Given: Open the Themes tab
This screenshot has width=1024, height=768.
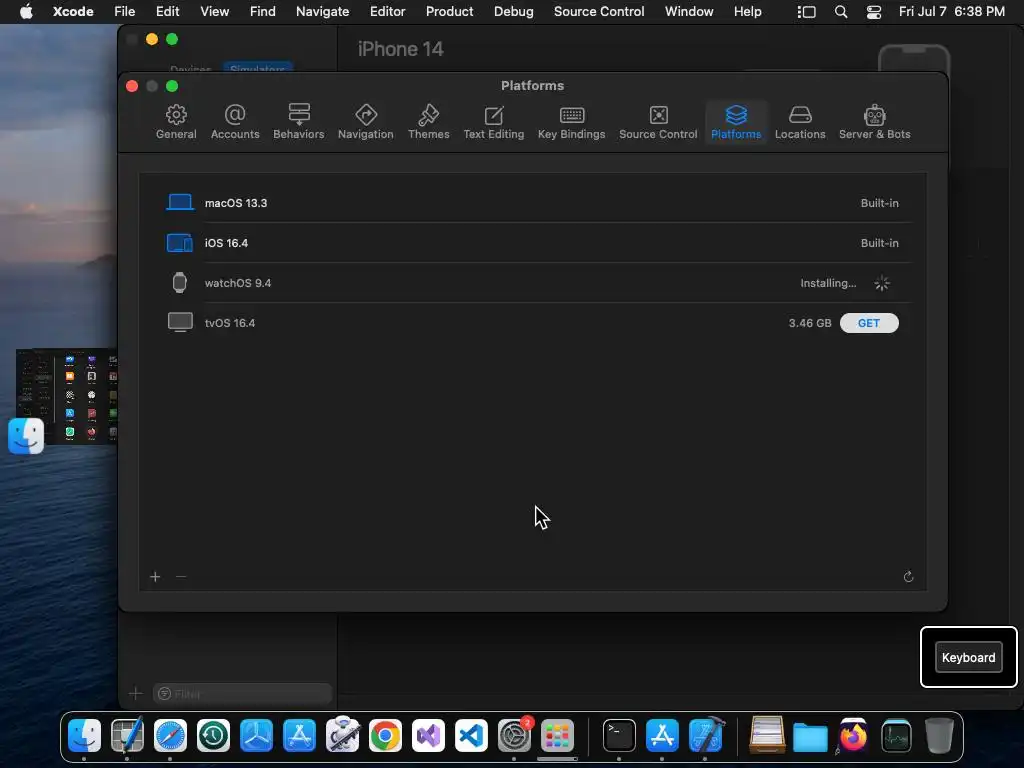Looking at the screenshot, I should (x=428, y=122).
